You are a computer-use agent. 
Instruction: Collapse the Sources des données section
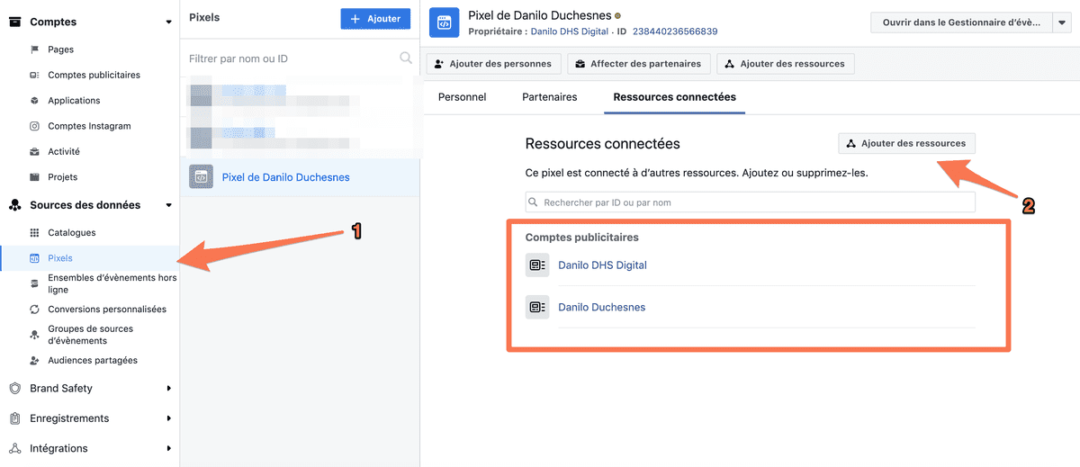pos(168,205)
